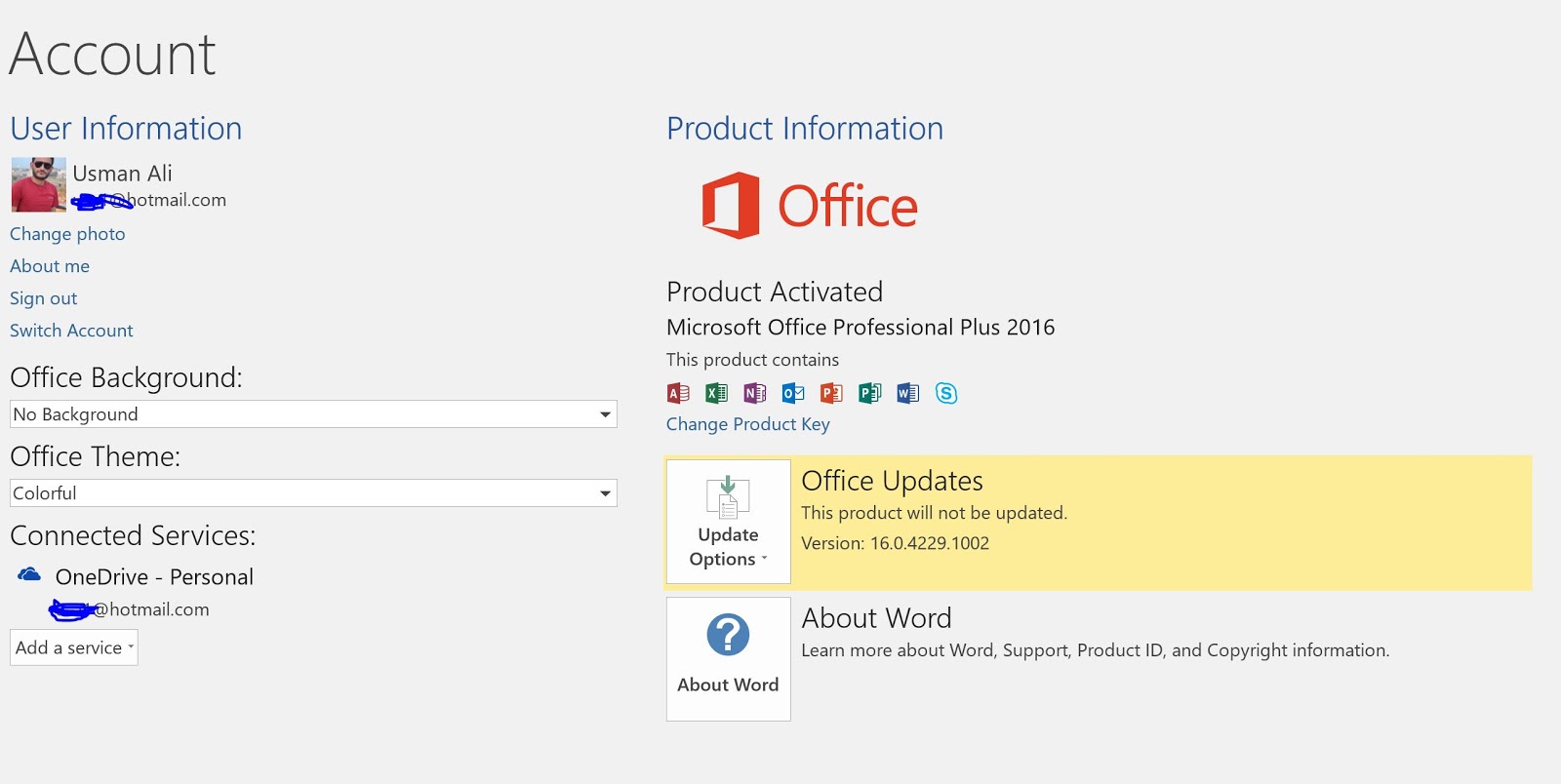Click the Word product icon
The height and width of the screenshot is (784, 1561).
pyautogui.click(x=907, y=393)
